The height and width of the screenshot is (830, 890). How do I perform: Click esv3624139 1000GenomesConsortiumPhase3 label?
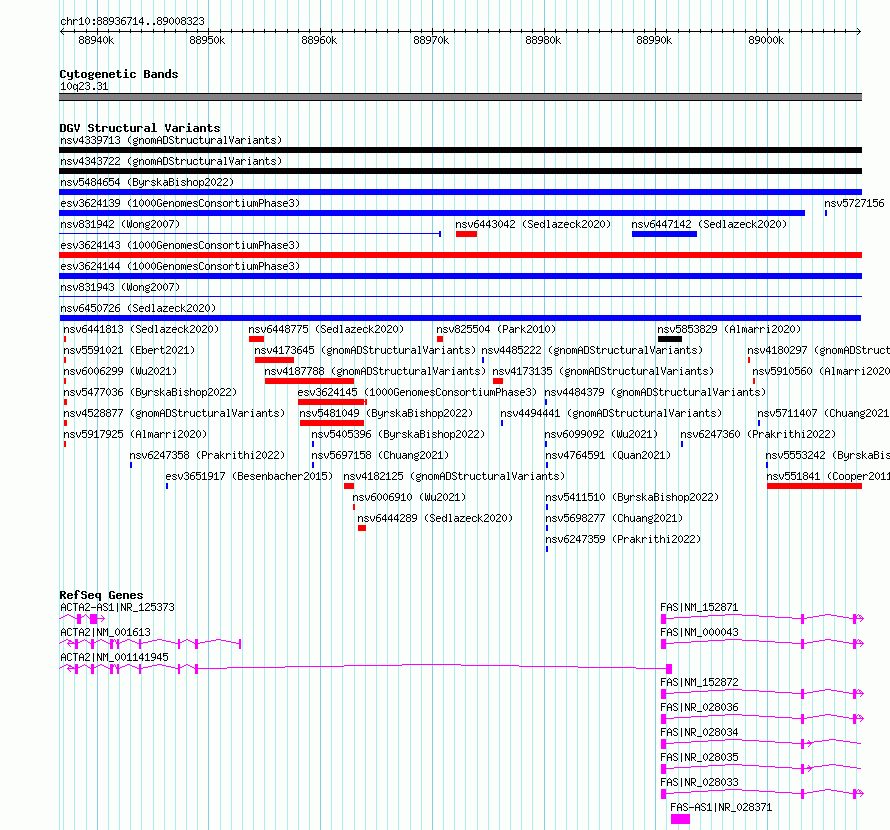[x=180, y=203]
